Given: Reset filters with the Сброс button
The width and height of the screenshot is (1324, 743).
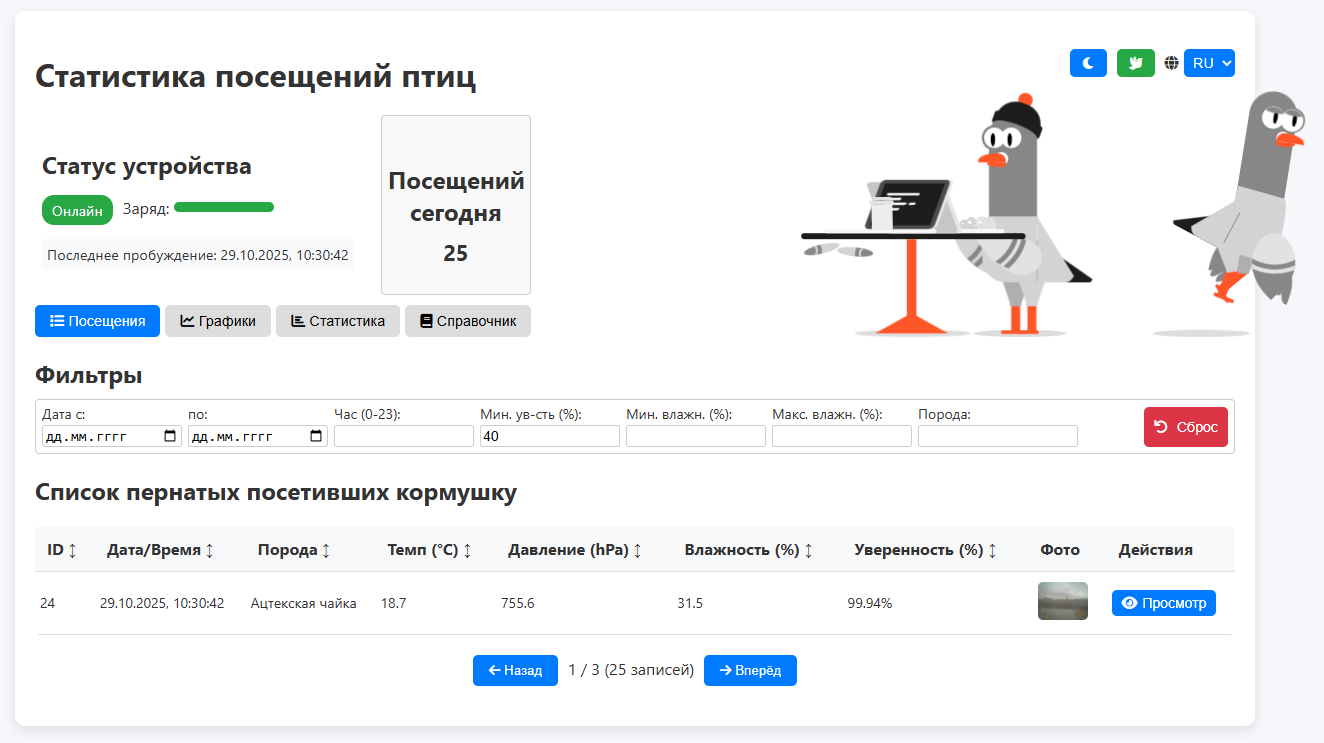Looking at the screenshot, I should [1185, 427].
